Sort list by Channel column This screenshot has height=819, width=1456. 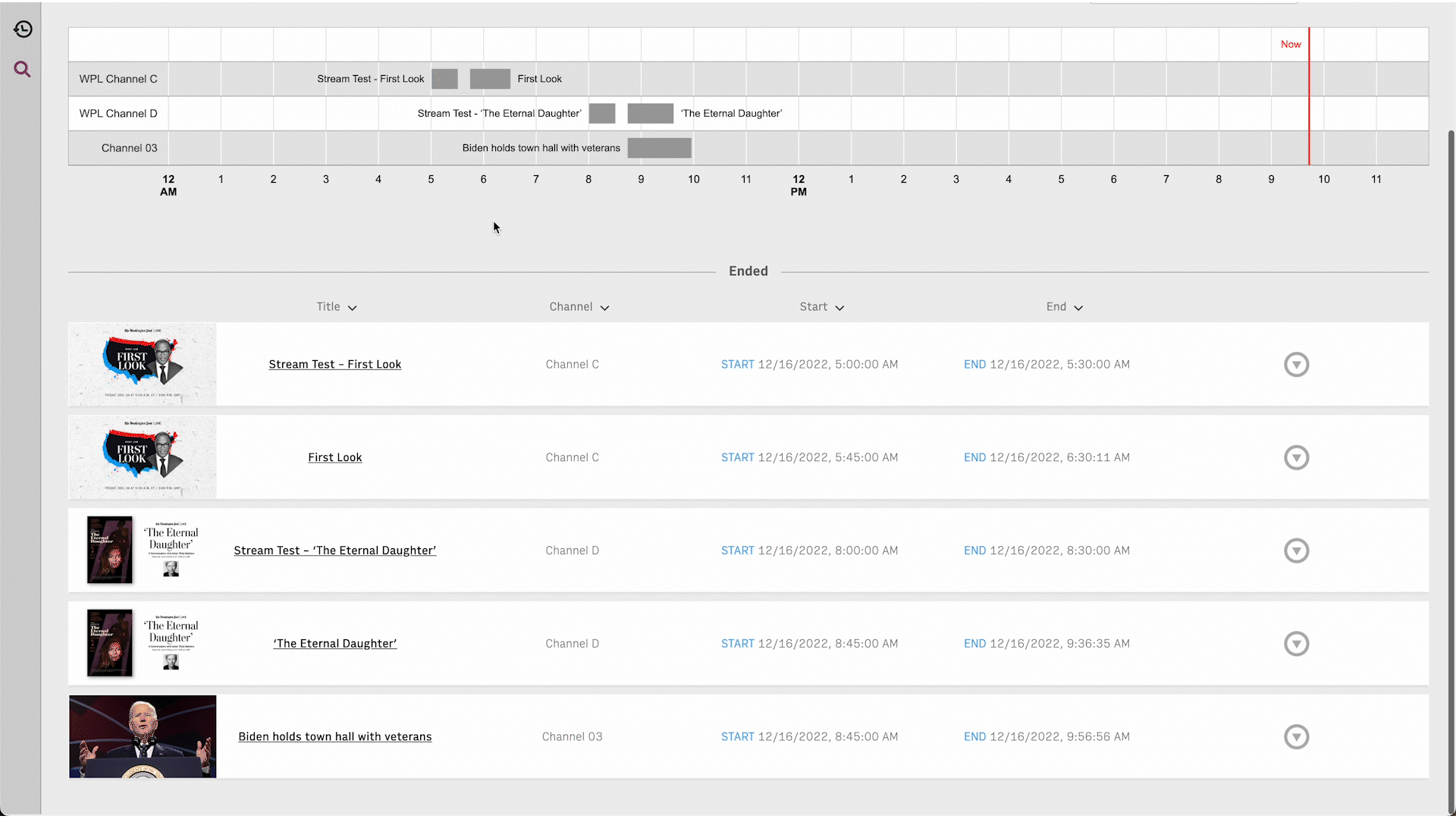579,307
